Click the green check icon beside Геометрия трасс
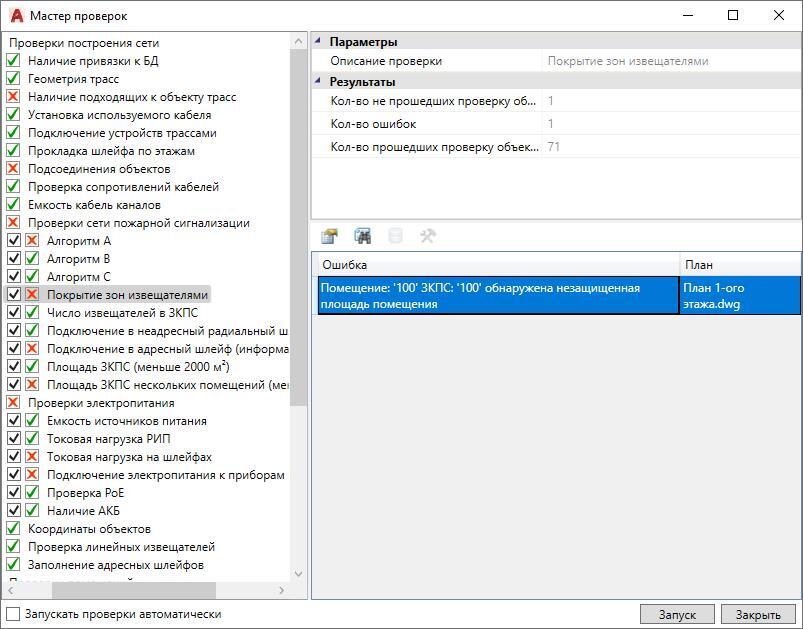This screenshot has height=629, width=803. coord(13,79)
